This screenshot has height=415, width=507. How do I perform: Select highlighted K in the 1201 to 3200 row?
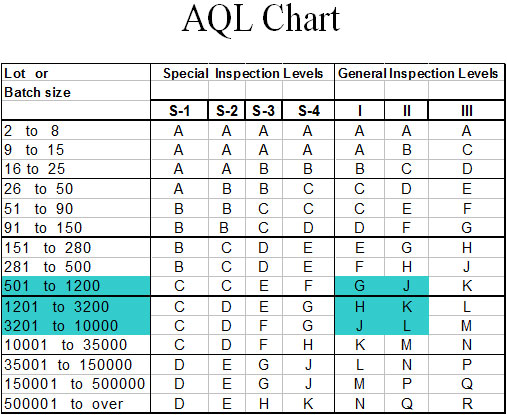click(x=406, y=307)
